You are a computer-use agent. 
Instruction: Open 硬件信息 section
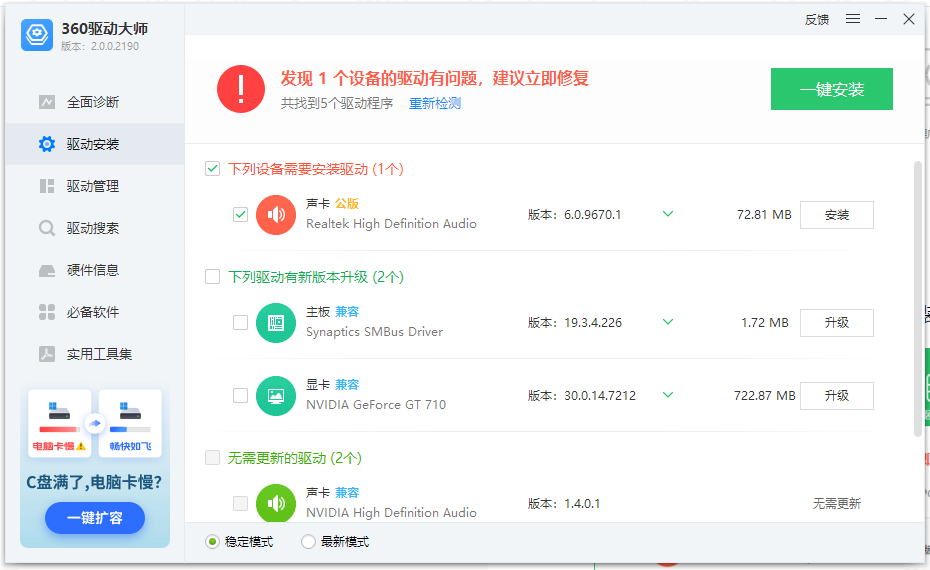click(95, 270)
